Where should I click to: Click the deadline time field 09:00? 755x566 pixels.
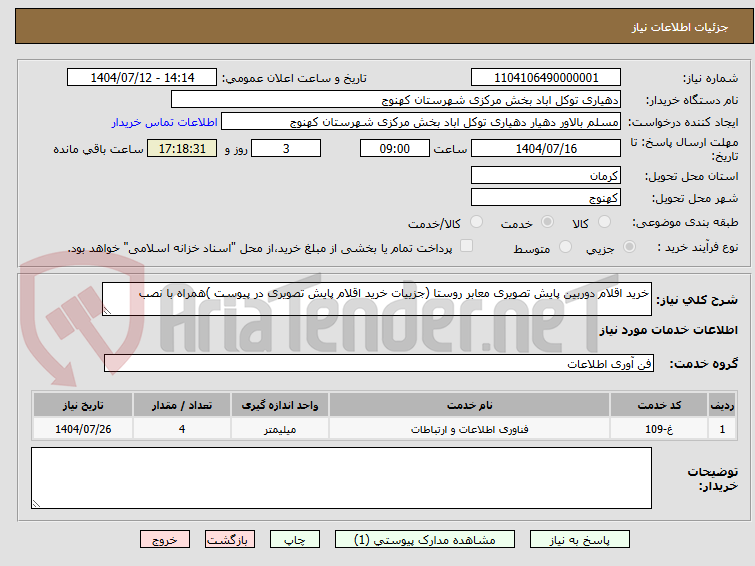[x=394, y=148]
